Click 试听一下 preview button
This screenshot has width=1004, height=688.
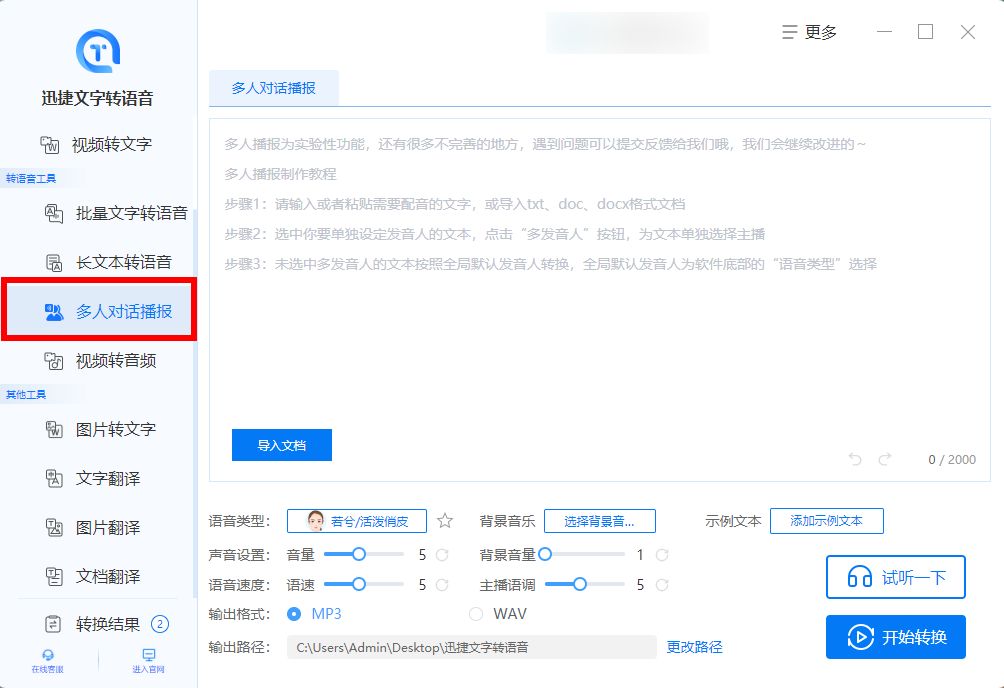(896, 577)
